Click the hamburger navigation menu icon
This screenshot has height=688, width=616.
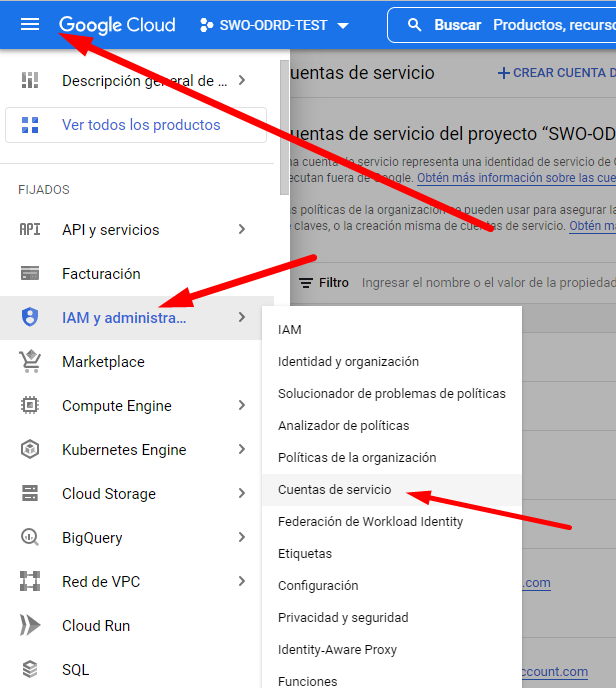(x=30, y=24)
